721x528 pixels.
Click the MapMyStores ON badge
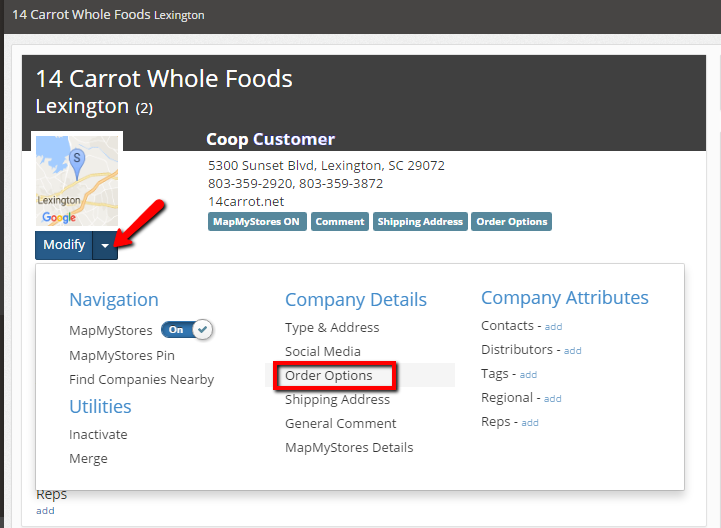click(256, 222)
